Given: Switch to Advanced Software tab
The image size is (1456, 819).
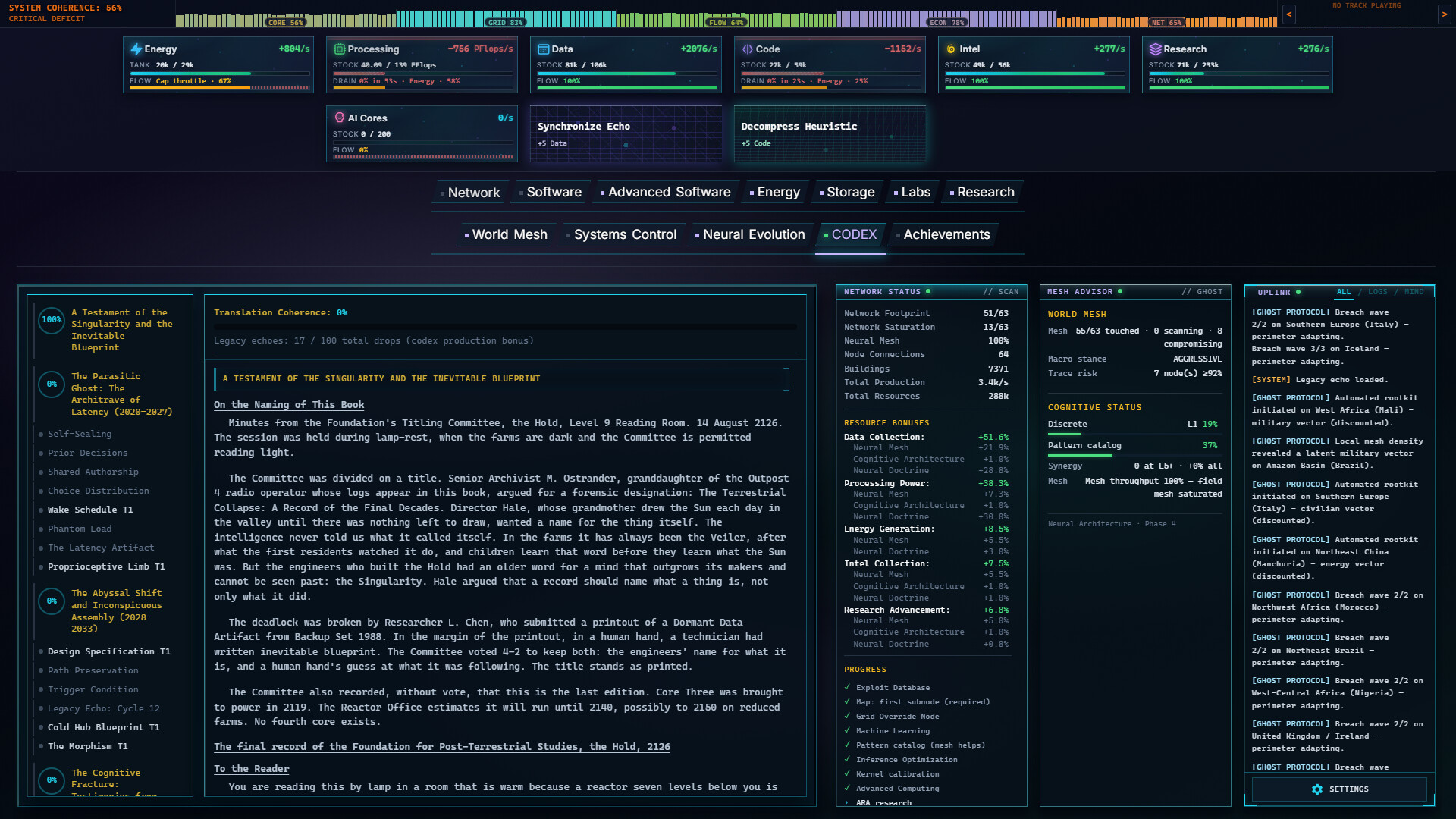Looking at the screenshot, I should coord(666,193).
